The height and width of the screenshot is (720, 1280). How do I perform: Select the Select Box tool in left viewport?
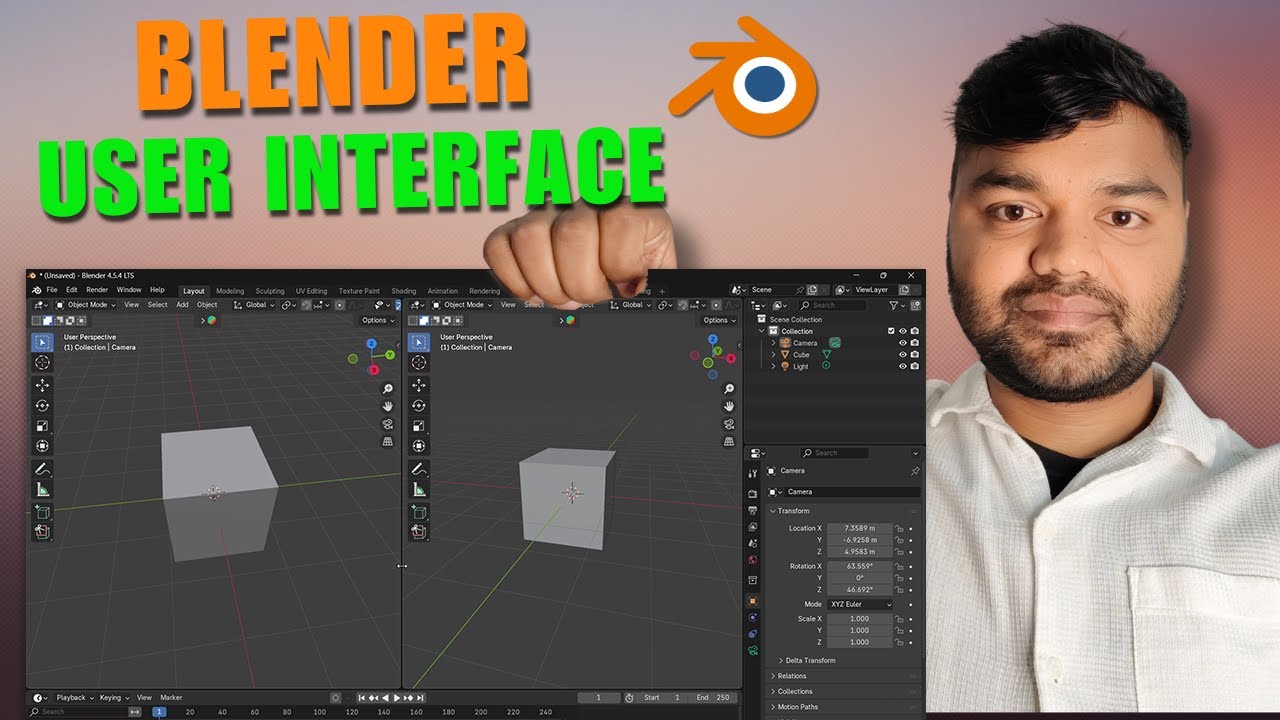pyautogui.click(x=42, y=342)
